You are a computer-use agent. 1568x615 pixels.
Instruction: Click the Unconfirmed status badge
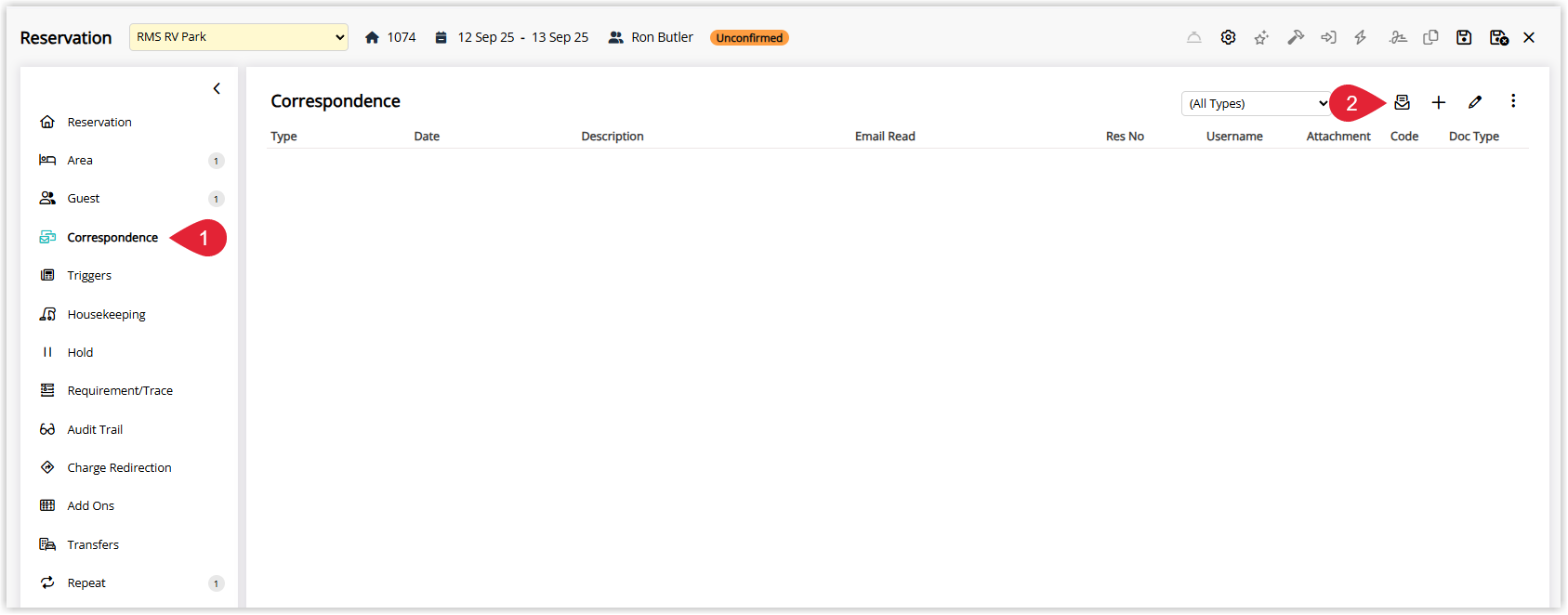(749, 38)
